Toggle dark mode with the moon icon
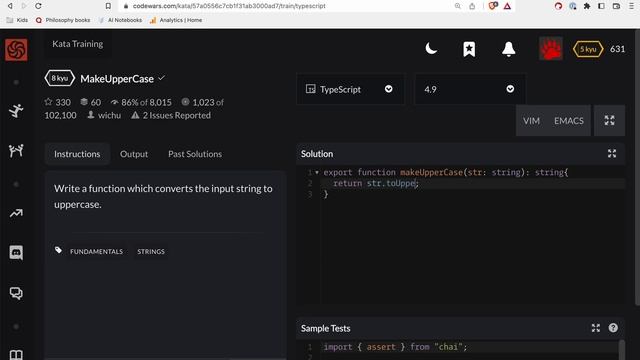This screenshot has height=360, width=640. tap(431, 49)
